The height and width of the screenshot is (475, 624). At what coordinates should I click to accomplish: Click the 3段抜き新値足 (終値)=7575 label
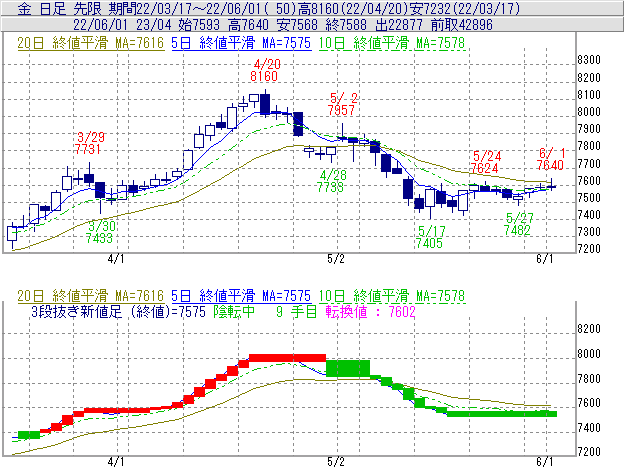(118, 312)
